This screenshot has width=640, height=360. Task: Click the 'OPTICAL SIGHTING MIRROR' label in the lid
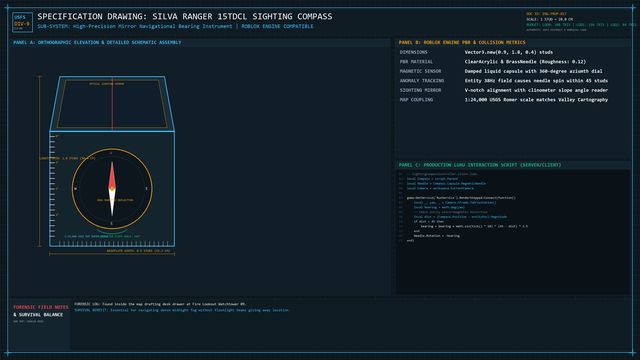(x=107, y=84)
